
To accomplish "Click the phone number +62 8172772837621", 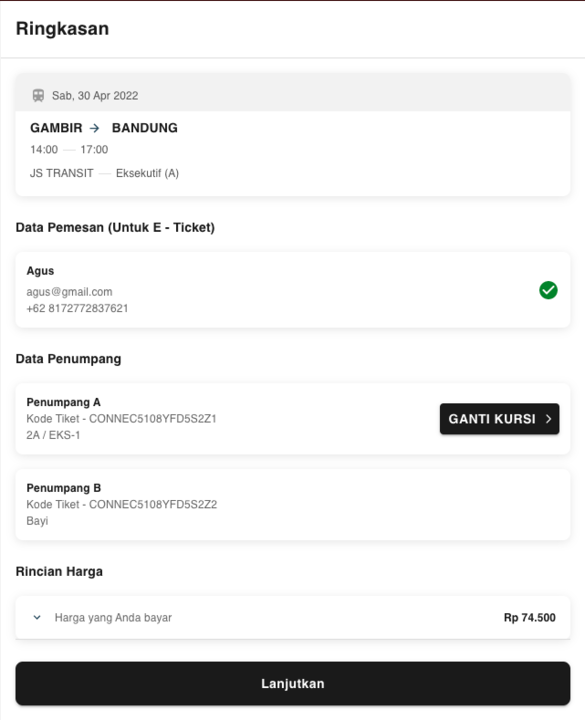I will pyautogui.click(x=77, y=308).
